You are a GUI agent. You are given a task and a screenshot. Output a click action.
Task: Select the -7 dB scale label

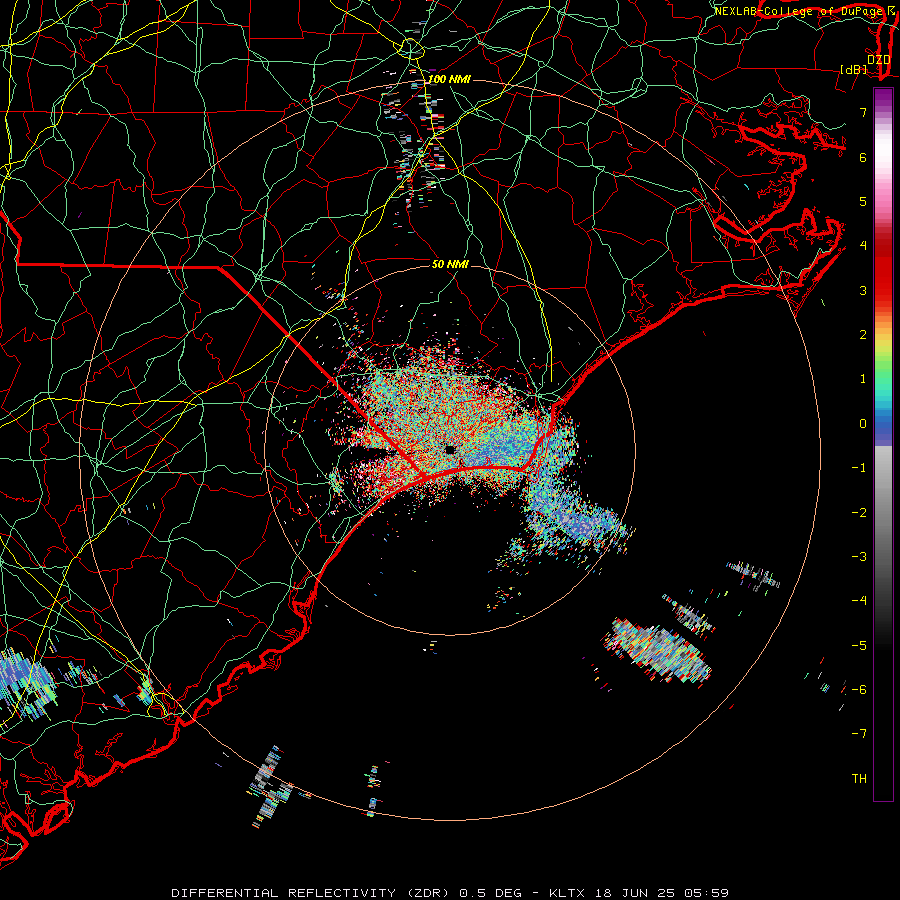(x=859, y=734)
